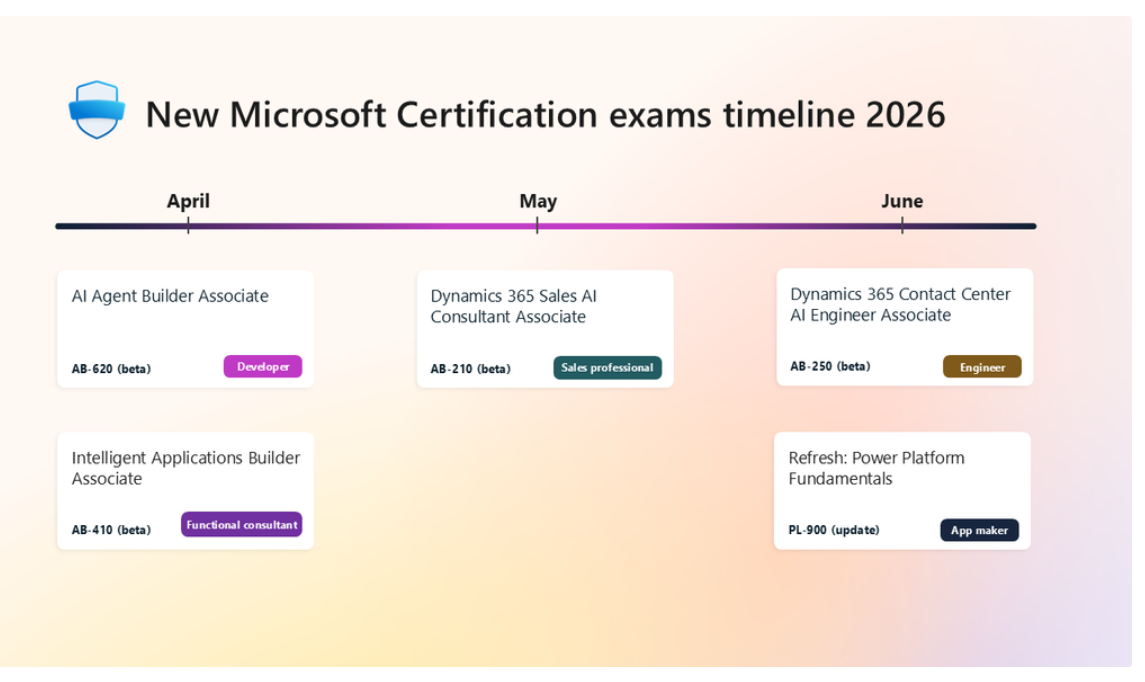Open Dynamics 365 Contact Center AI Engineer title
The height and width of the screenshot is (682, 1145).
(900, 305)
